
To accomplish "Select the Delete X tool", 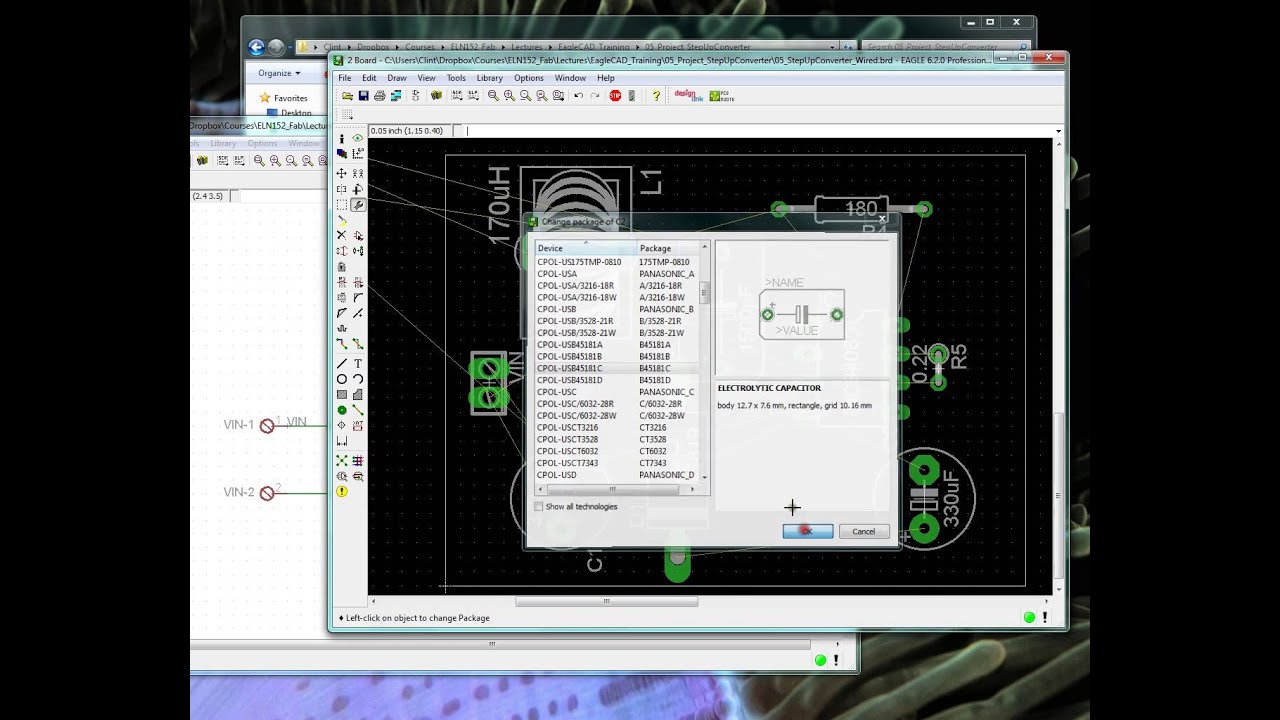I will (342, 235).
